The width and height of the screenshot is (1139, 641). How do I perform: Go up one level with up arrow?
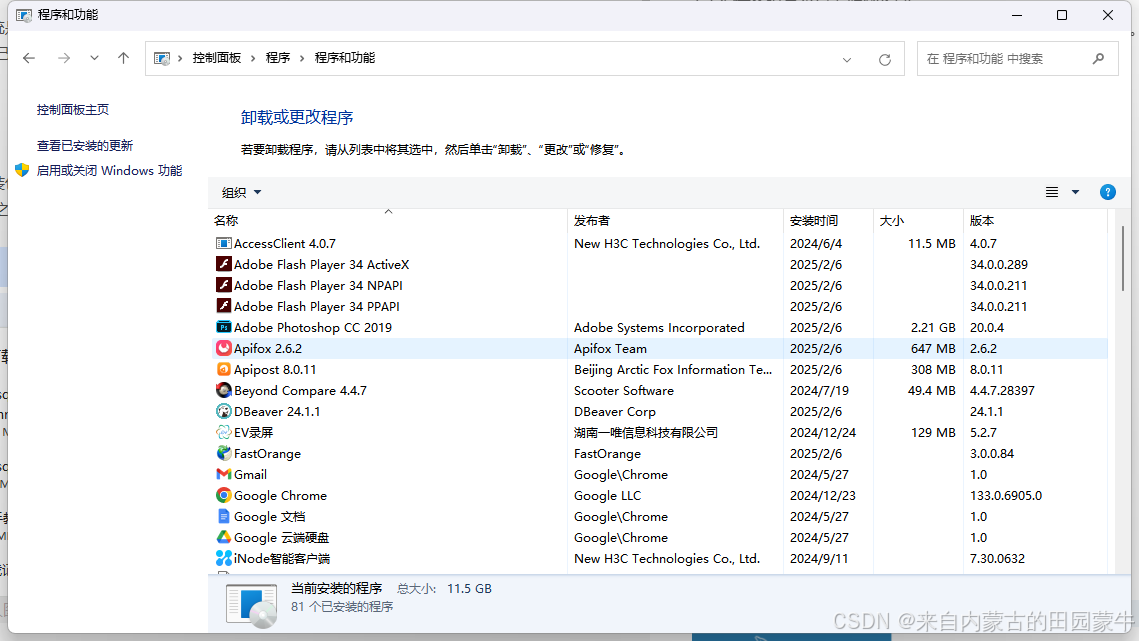coord(123,58)
